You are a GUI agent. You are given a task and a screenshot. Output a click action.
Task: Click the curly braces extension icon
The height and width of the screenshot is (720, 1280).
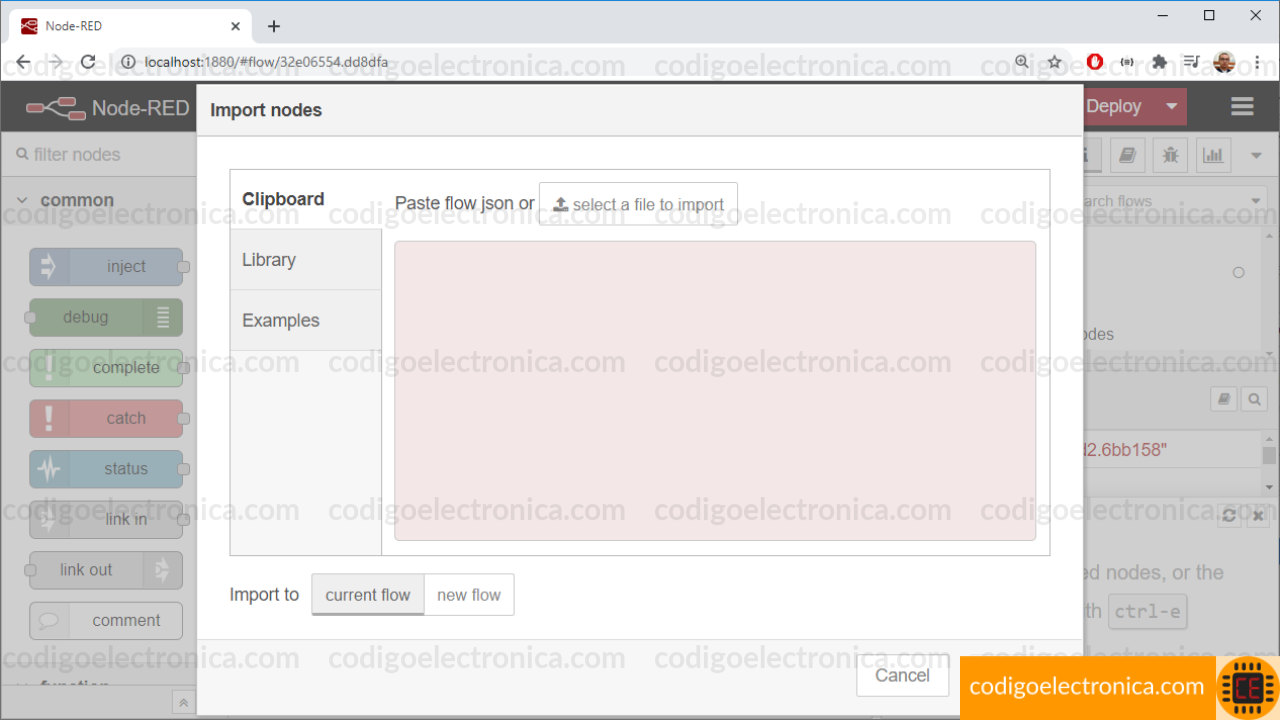1127,62
